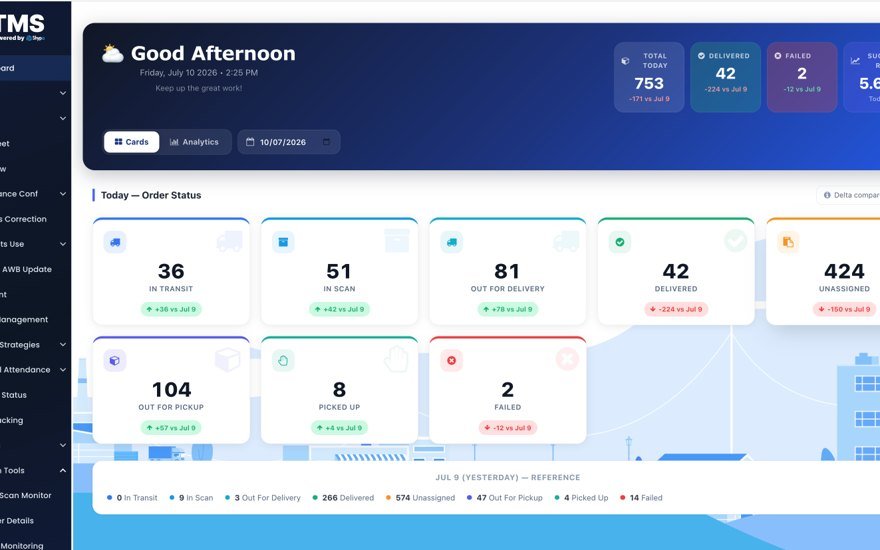Collapse the Tools sidebar section chevron
This screenshot has height=550, width=880.
63,470
